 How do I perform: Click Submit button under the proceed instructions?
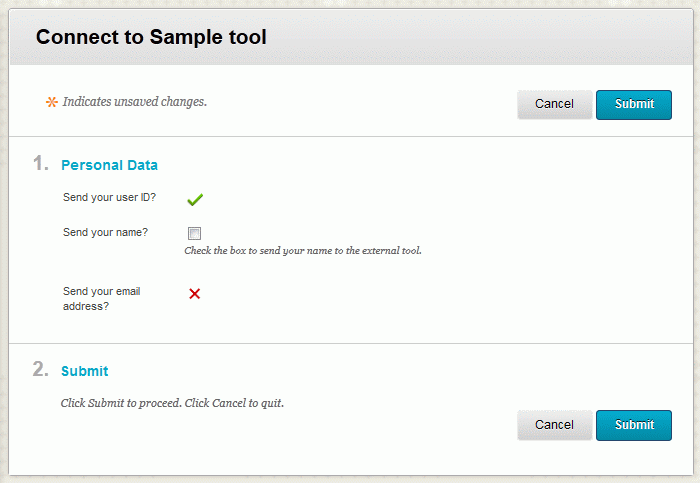[x=634, y=425]
